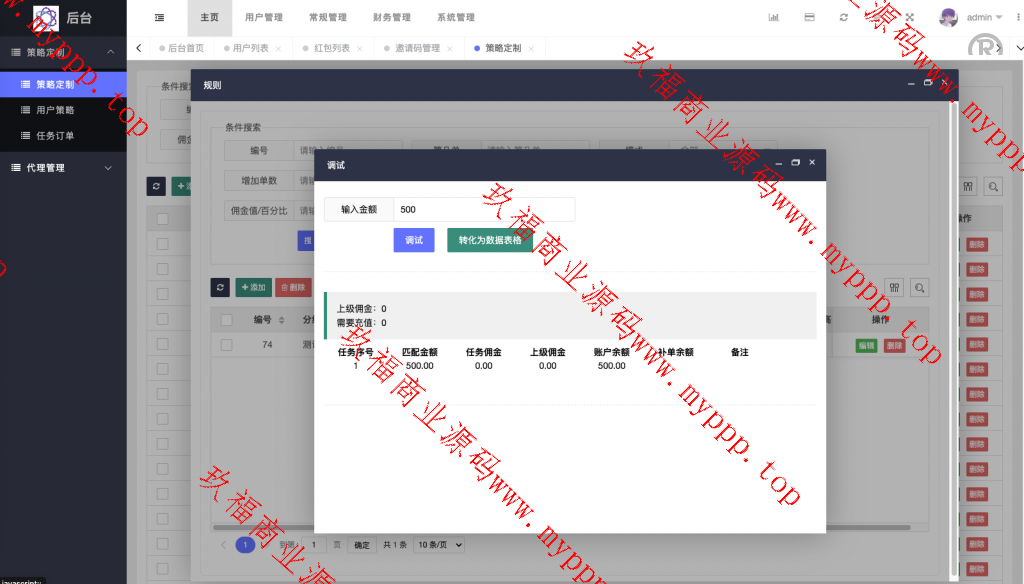
Task: Click the 转化为数据表格 button
Action: pyautogui.click(x=489, y=240)
